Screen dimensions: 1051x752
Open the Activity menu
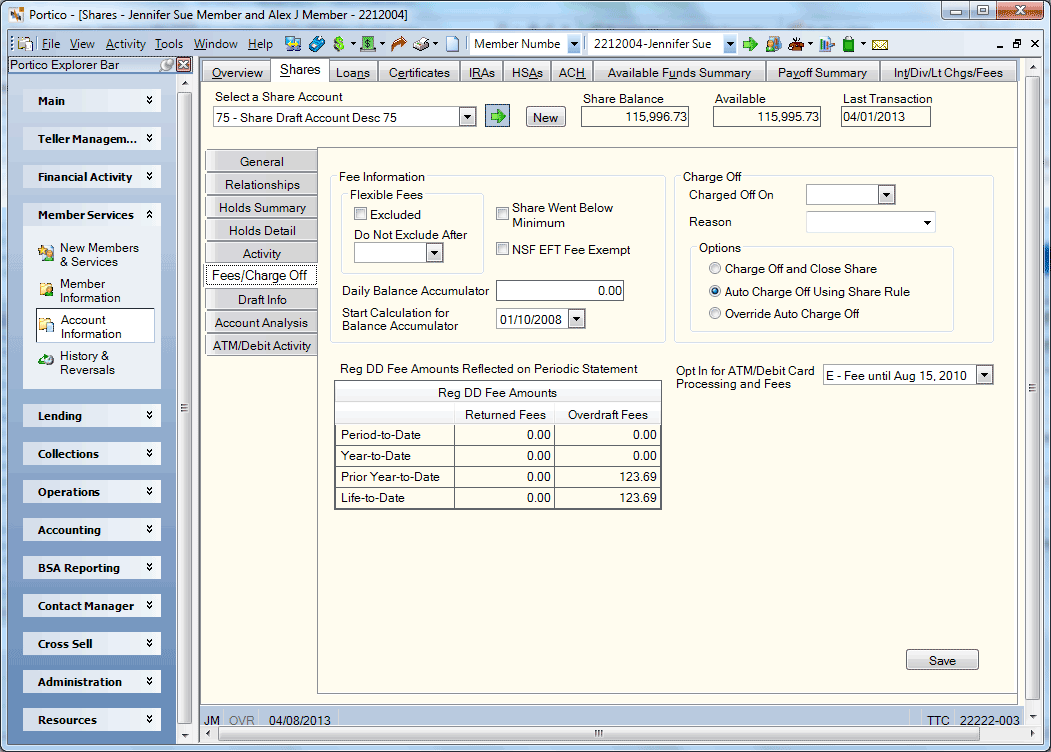pyautogui.click(x=125, y=44)
